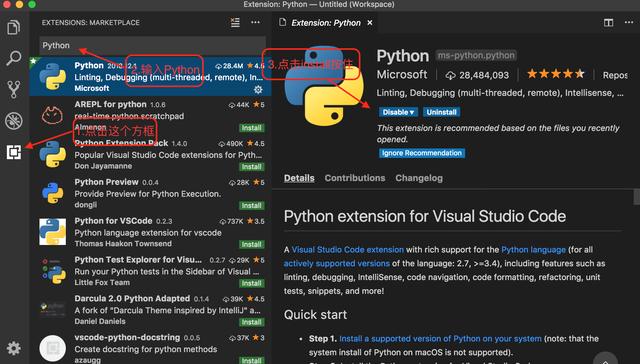Click the extensions search field containing Python
The height and width of the screenshot is (364, 640).
coord(153,45)
